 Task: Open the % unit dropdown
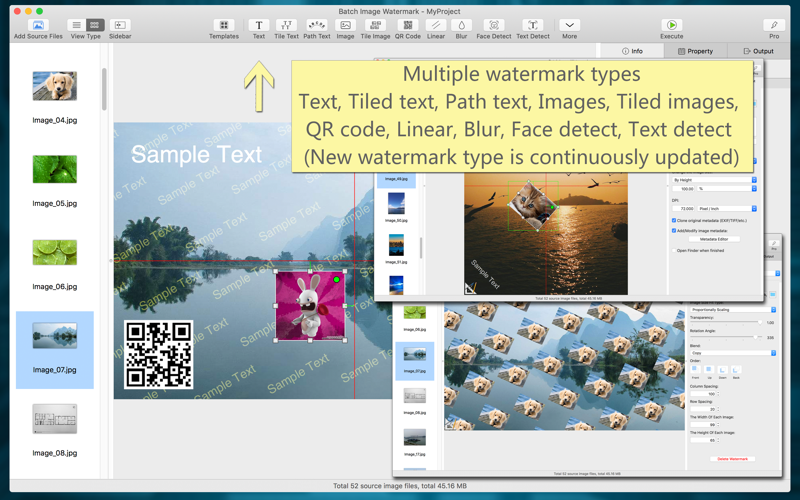[x=727, y=189]
